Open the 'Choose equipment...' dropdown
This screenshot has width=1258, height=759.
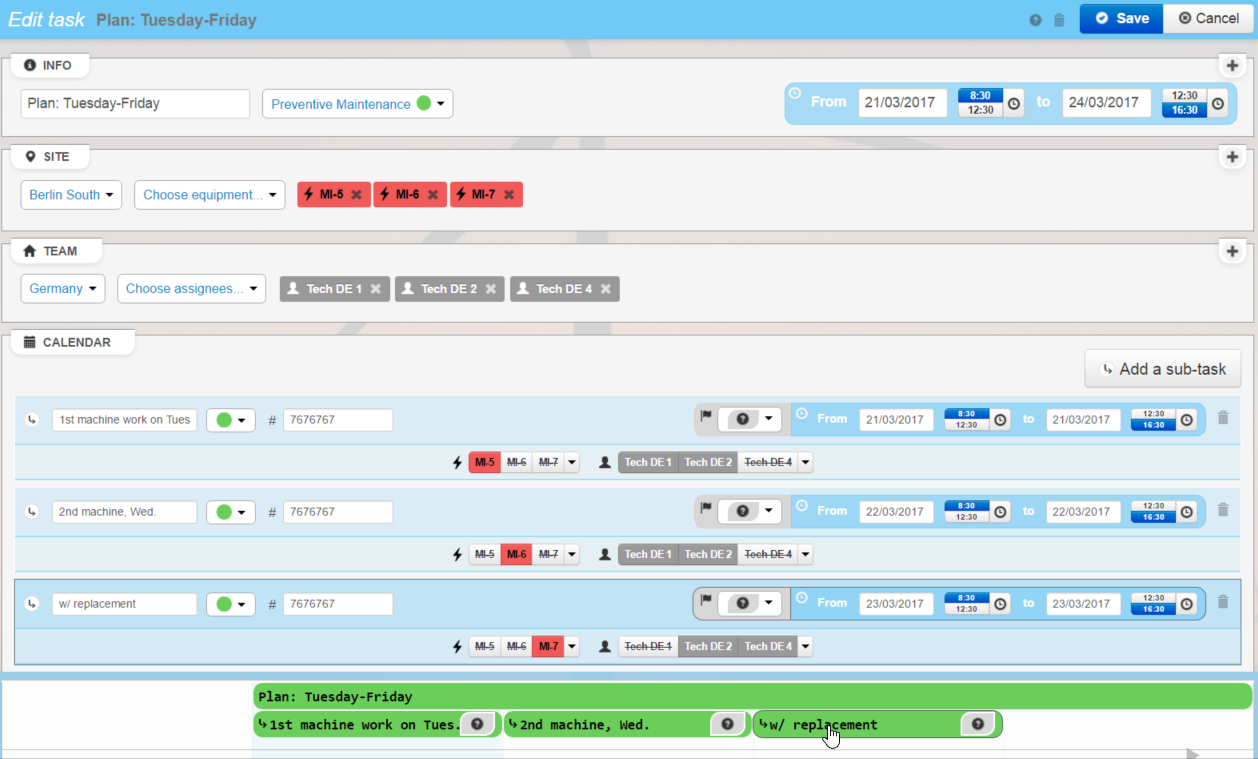click(209, 194)
